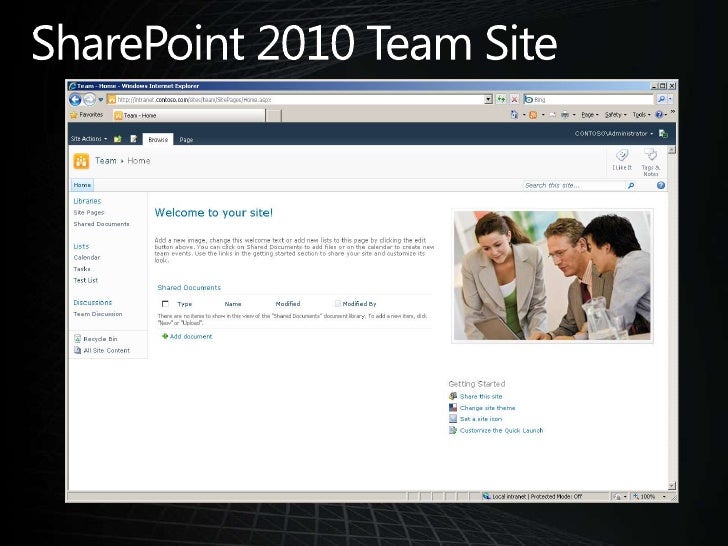Viewport: 728px width, 546px height.
Task: Open Shared Documents in quick launch
Action: (102, 224)
